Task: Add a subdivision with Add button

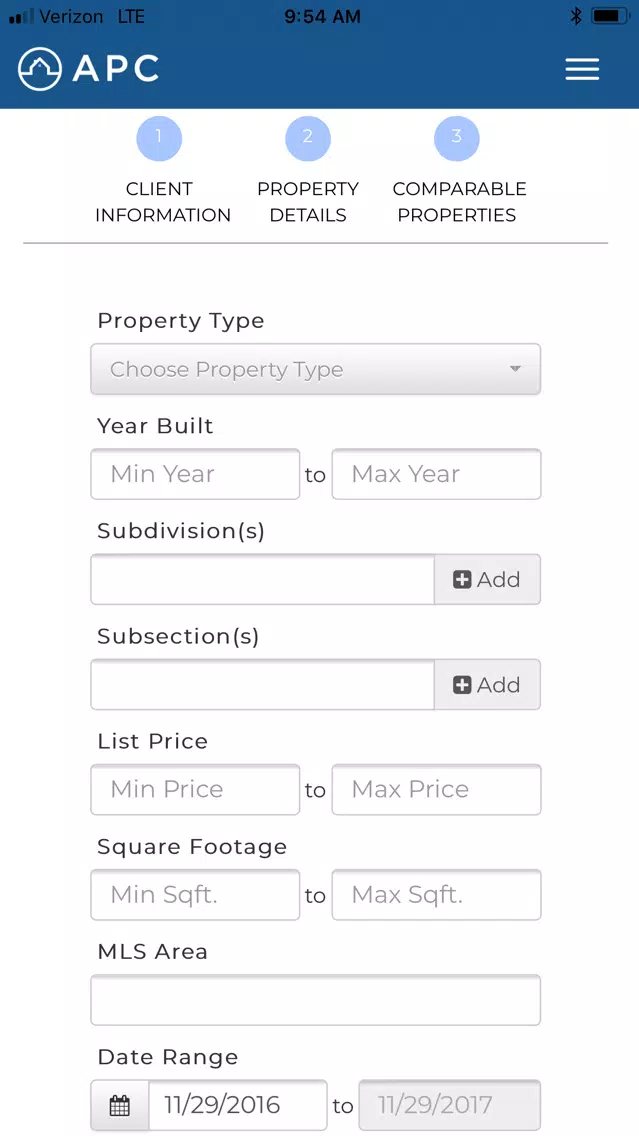Action: [488, 580]
